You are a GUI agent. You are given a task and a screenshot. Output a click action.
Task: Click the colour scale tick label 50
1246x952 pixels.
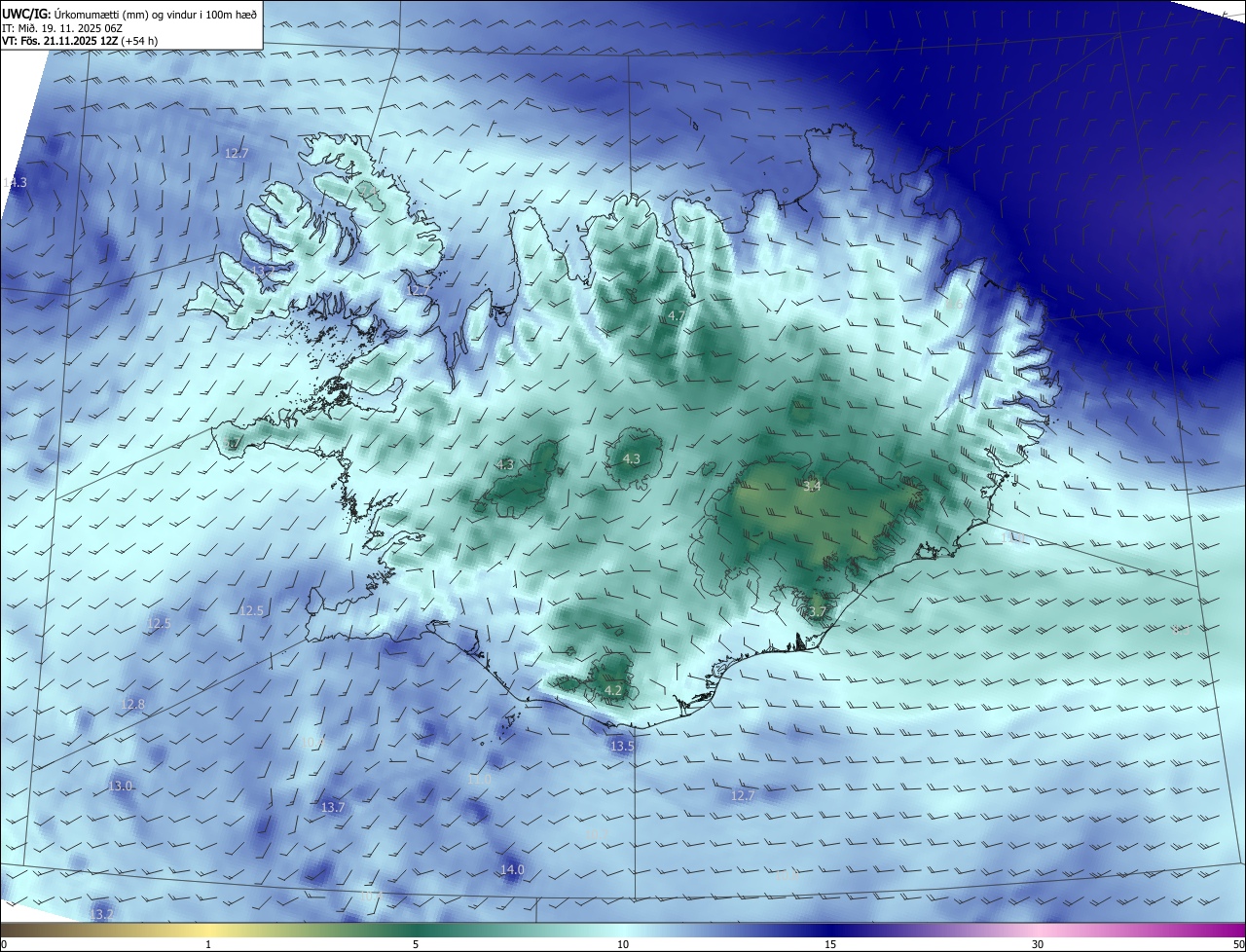tap(1238, 944)
